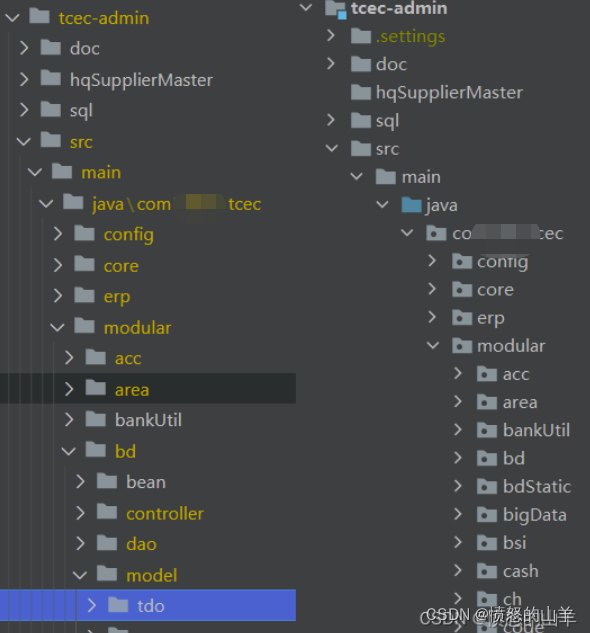Select the main label in right tree
Image resolution: width=590 pixels, height=633 pixels.
(421, 177)
